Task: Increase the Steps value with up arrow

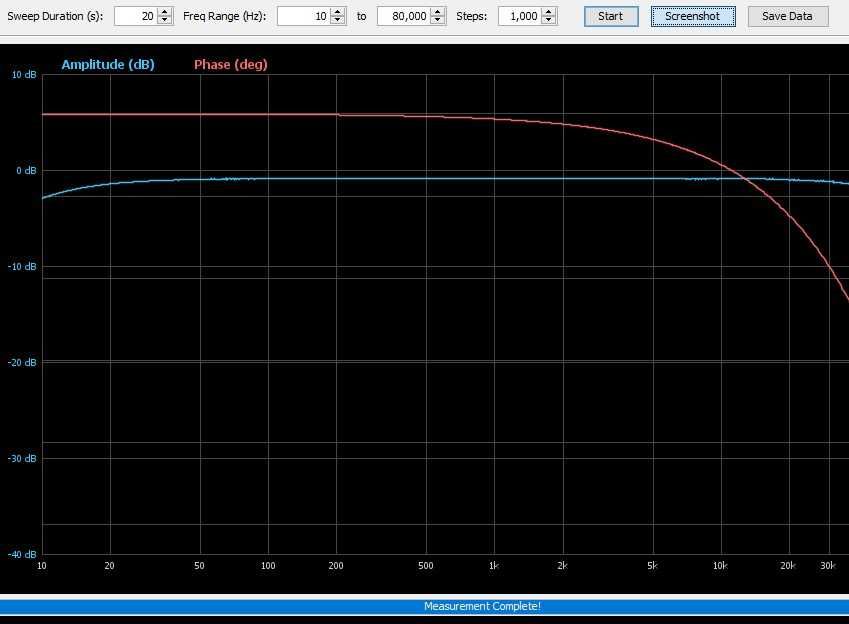Action: (549, 12)
